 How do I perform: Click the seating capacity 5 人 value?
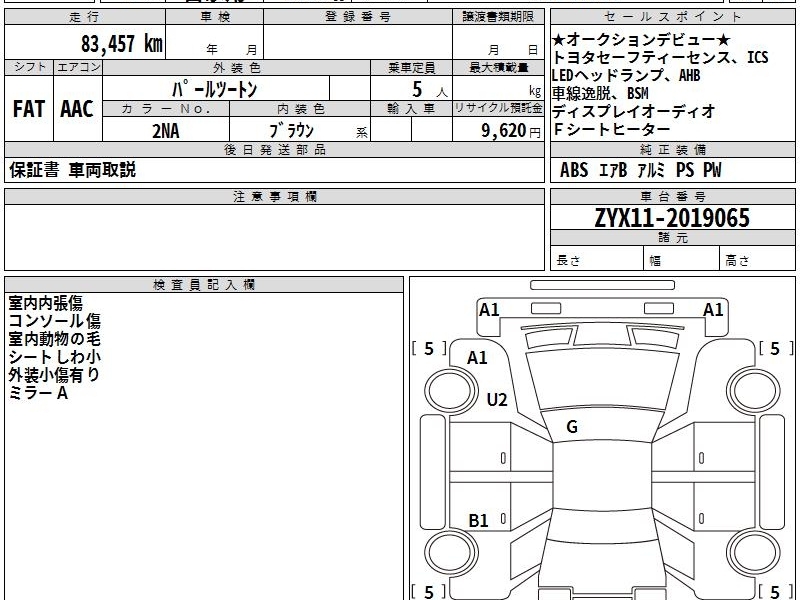coord(430,90)
